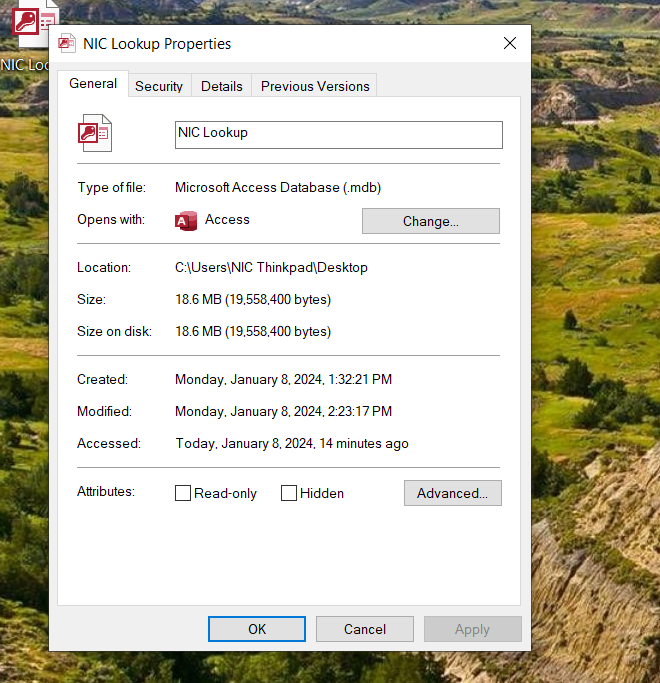Enable the Read-only attribute checkbox
The width and height of the screenshot is (660, 683).
183,493
